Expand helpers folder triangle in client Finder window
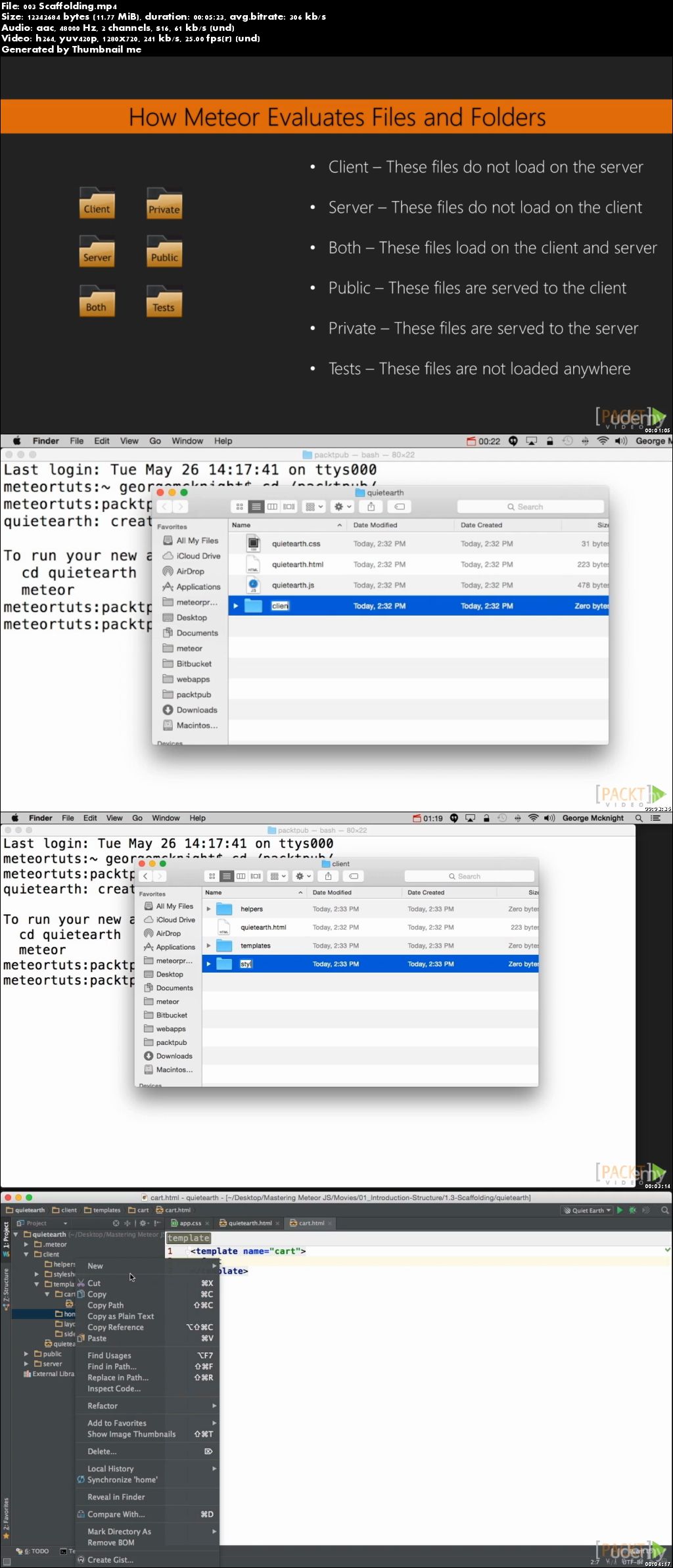Viewport: 673px width, 1568px height. pos(209,909)
